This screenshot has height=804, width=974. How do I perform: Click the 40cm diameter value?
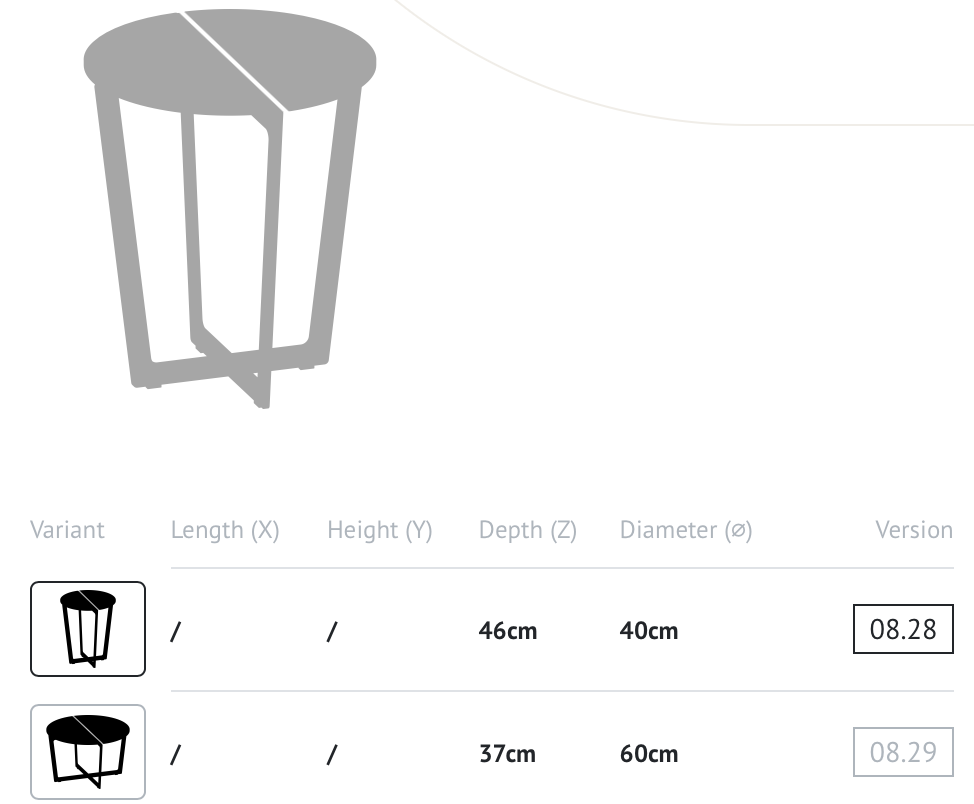649,631
